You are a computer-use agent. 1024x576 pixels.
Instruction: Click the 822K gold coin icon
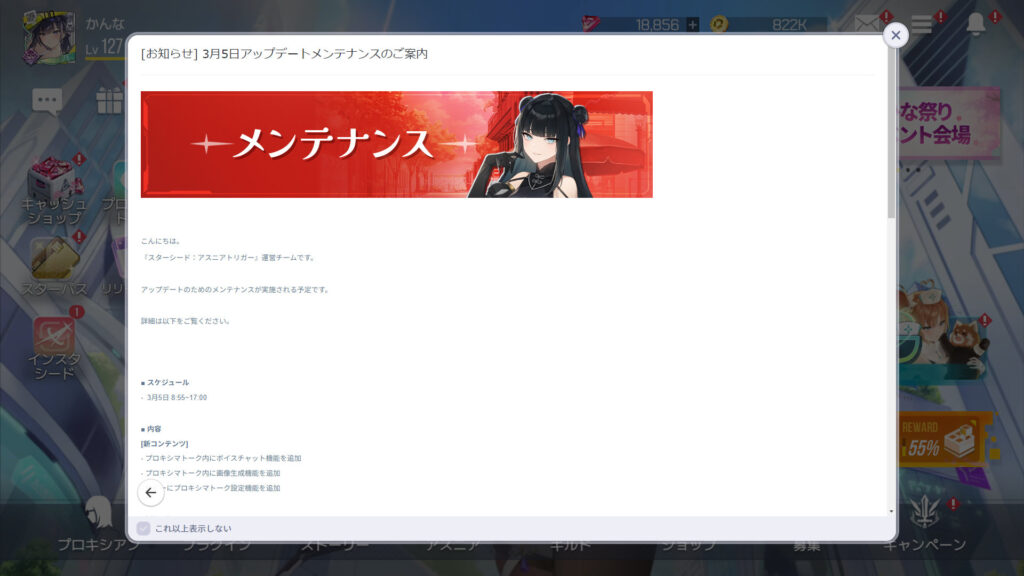tap(718, 24)
